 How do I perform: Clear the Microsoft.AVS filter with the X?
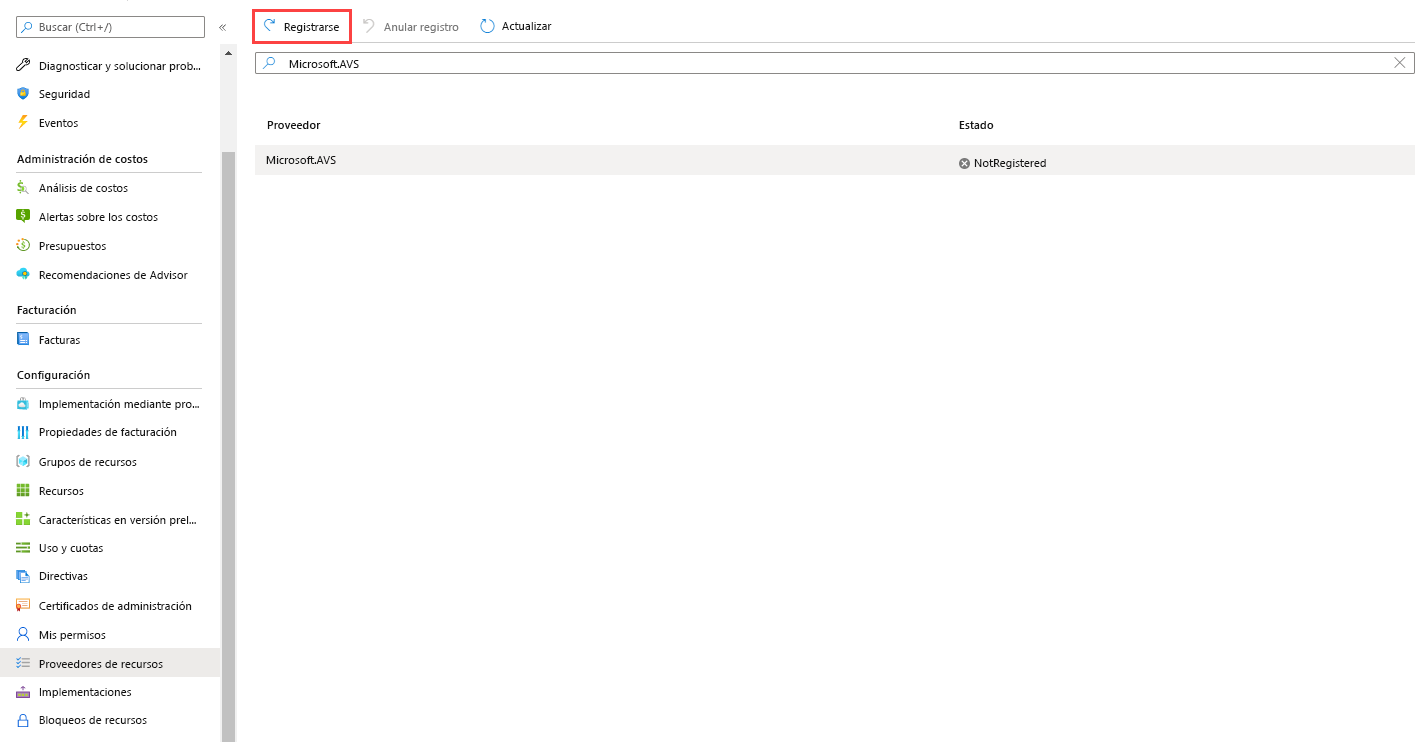[1400, 62]
